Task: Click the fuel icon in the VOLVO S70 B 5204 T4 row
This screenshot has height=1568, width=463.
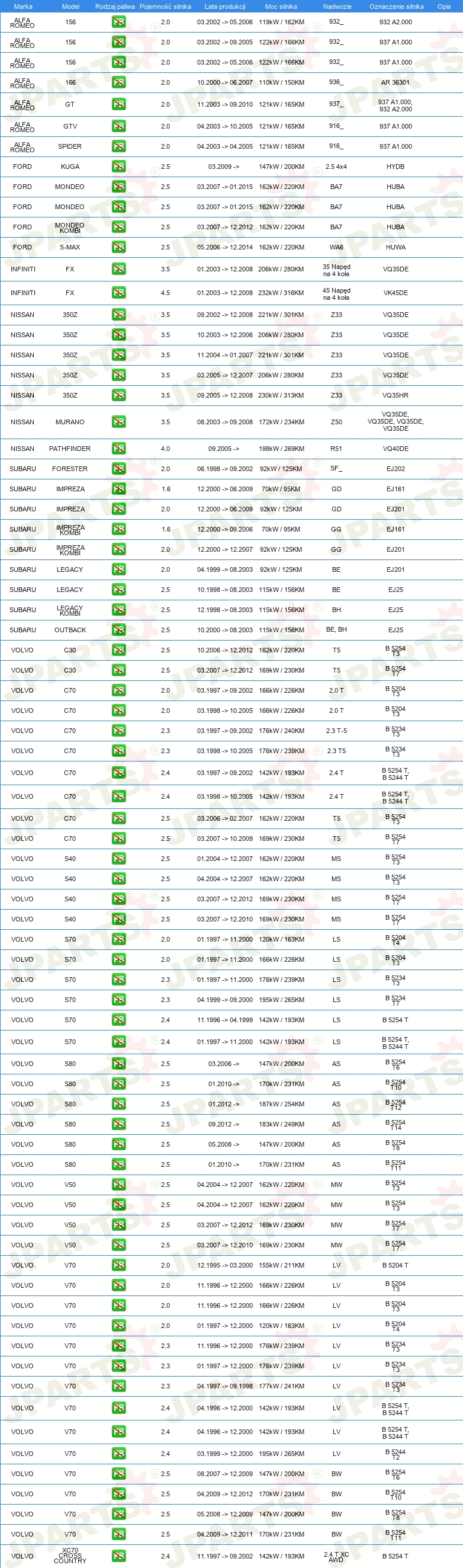Action: pos(118,939)
